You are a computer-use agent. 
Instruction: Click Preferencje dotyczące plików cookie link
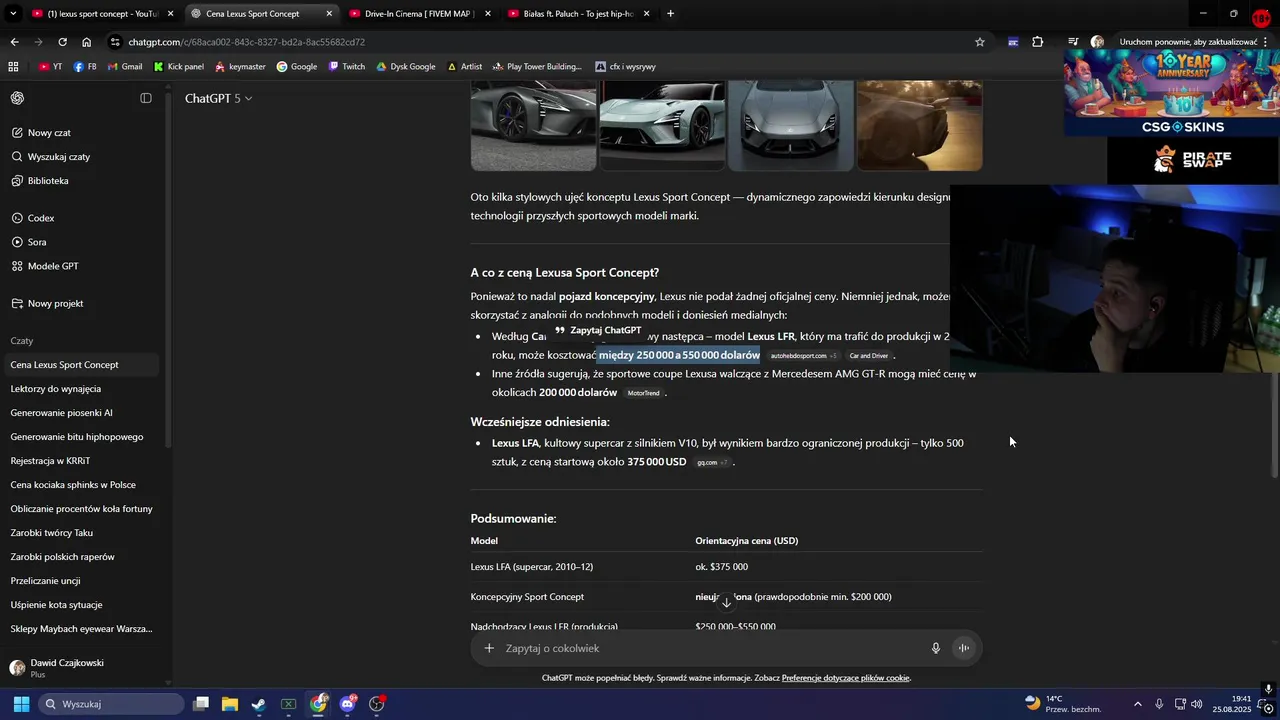pyautogui.click(x=846, y=678)
